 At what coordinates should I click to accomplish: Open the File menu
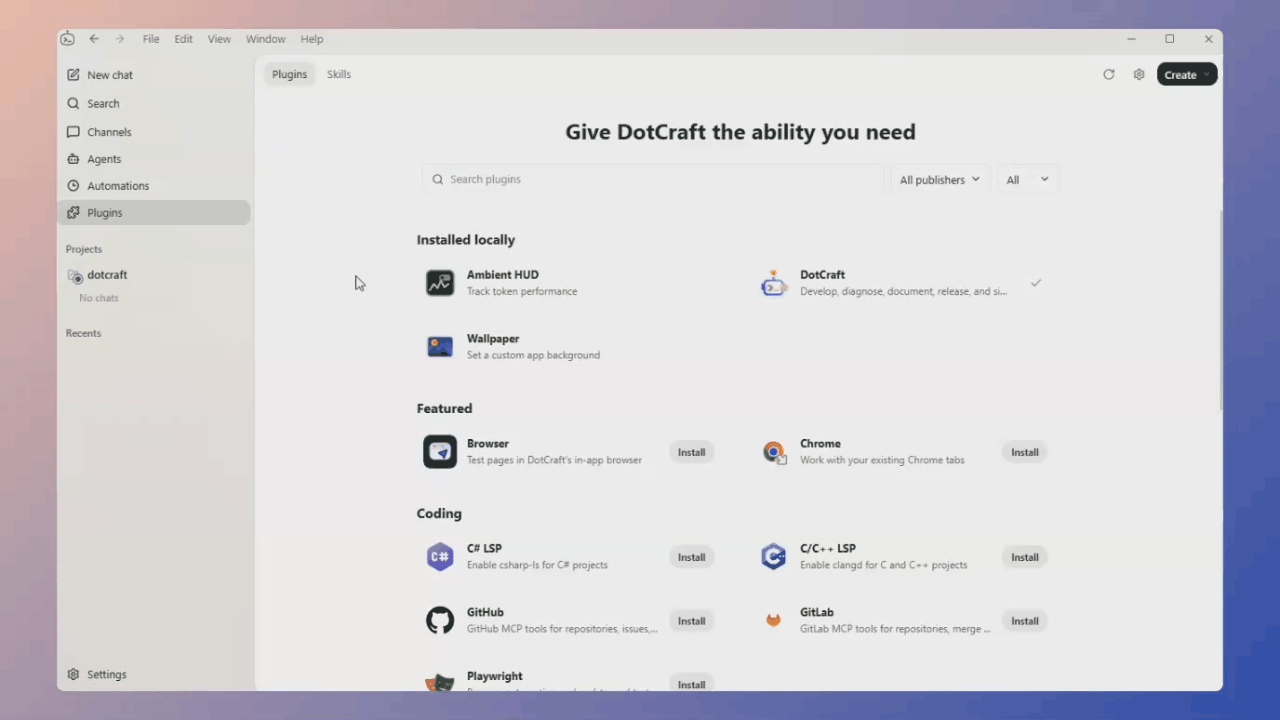pyautogui.click(x=151, y=39)
